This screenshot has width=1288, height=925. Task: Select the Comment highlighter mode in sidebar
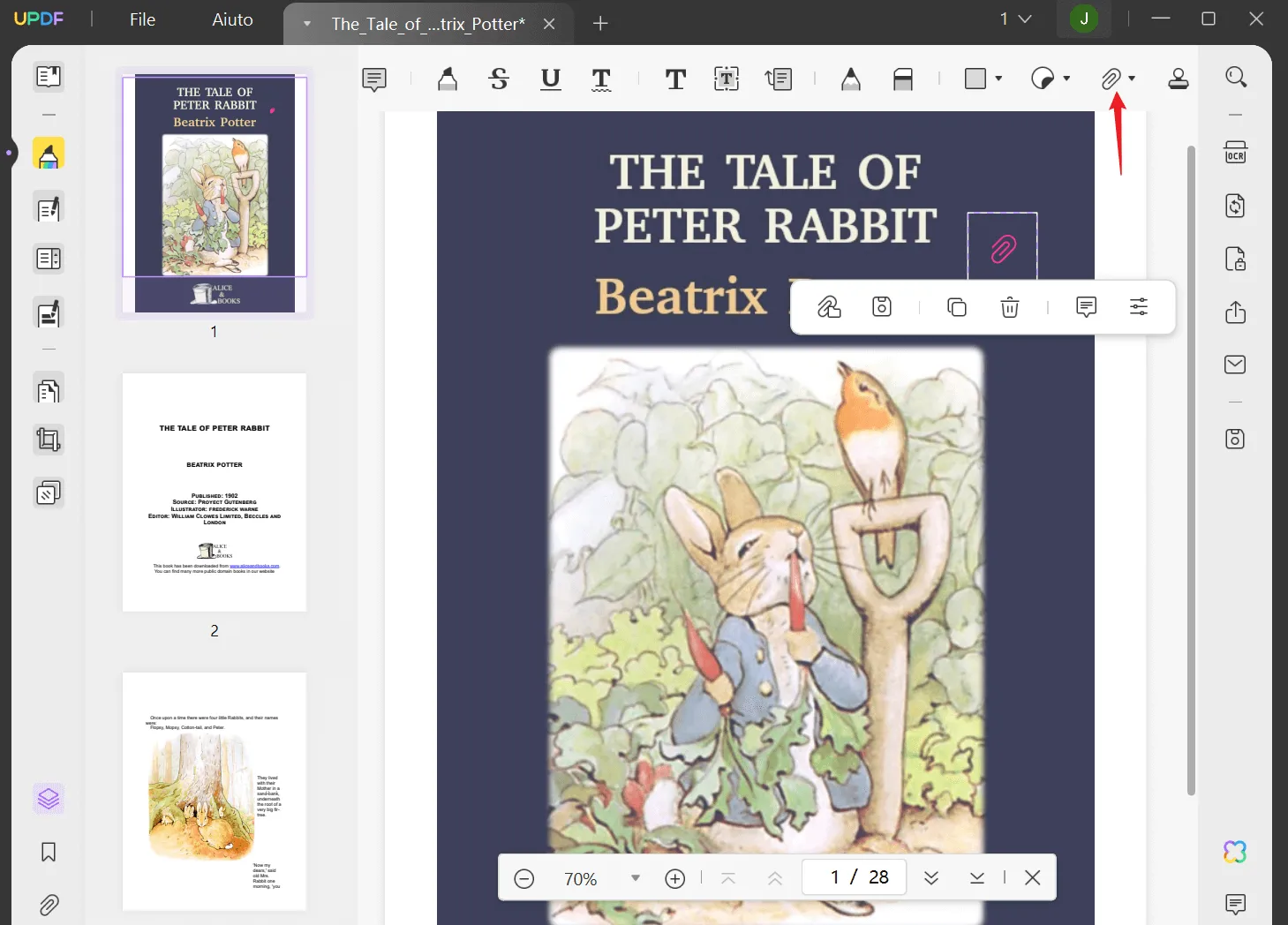pos(49,154)
